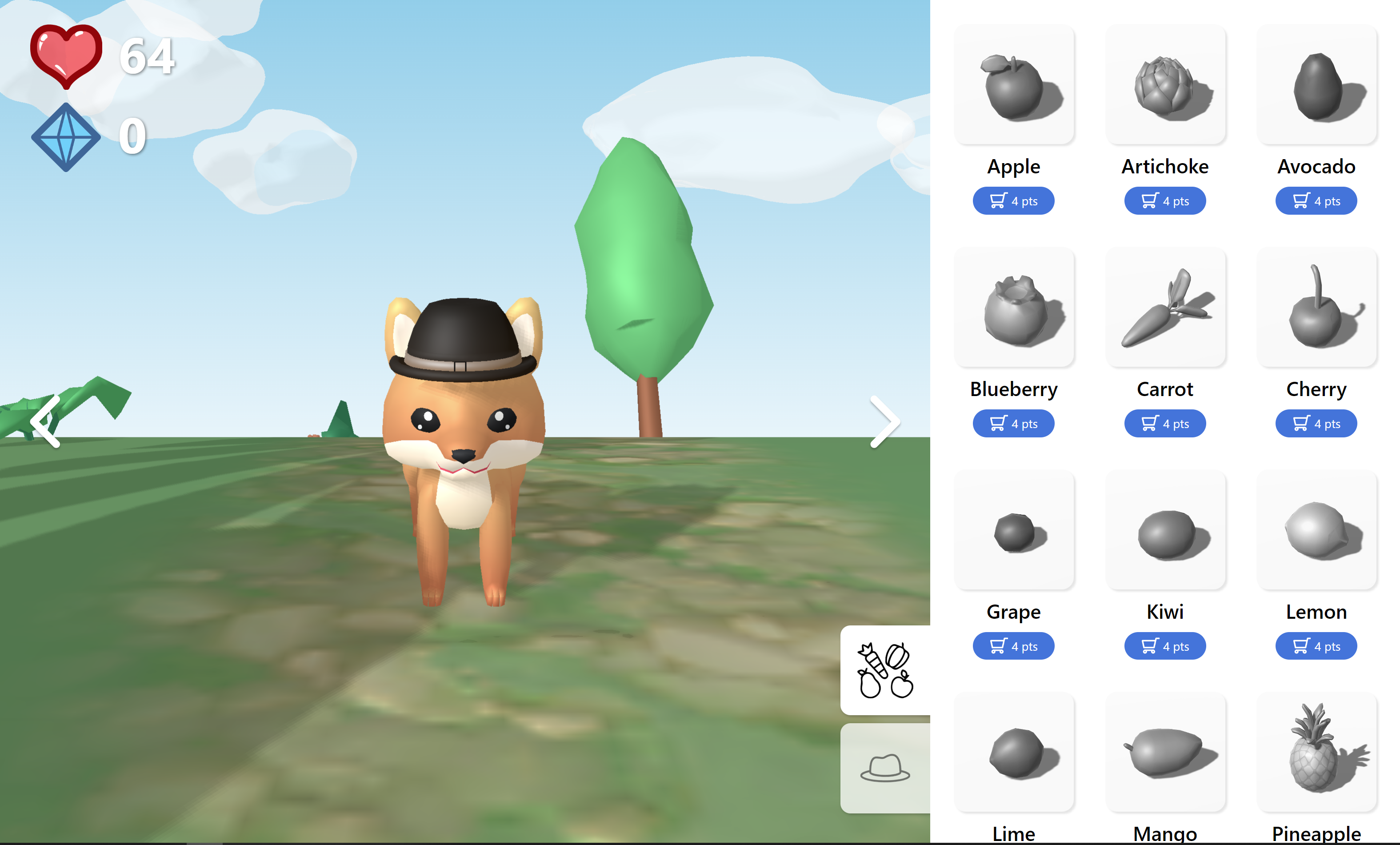Select the Artichoke item thumbnail
The height and width of the screenshot is (845, 1400).
point(1165,84)
